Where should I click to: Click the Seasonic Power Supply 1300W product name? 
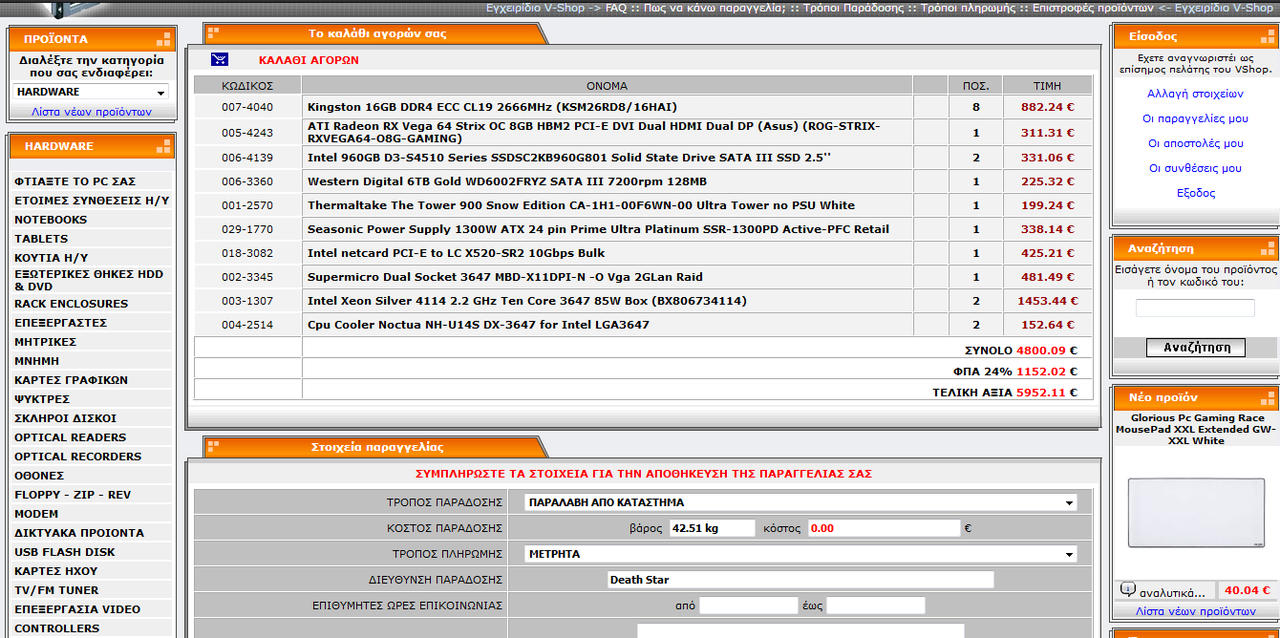598,229
